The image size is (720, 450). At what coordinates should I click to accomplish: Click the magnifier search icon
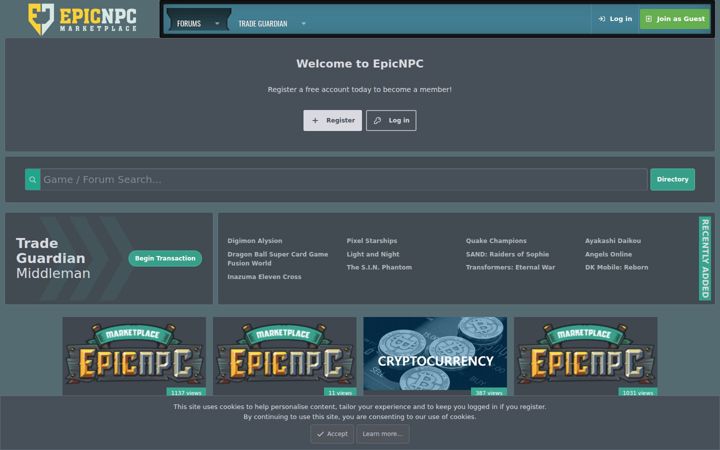point(33,180)
